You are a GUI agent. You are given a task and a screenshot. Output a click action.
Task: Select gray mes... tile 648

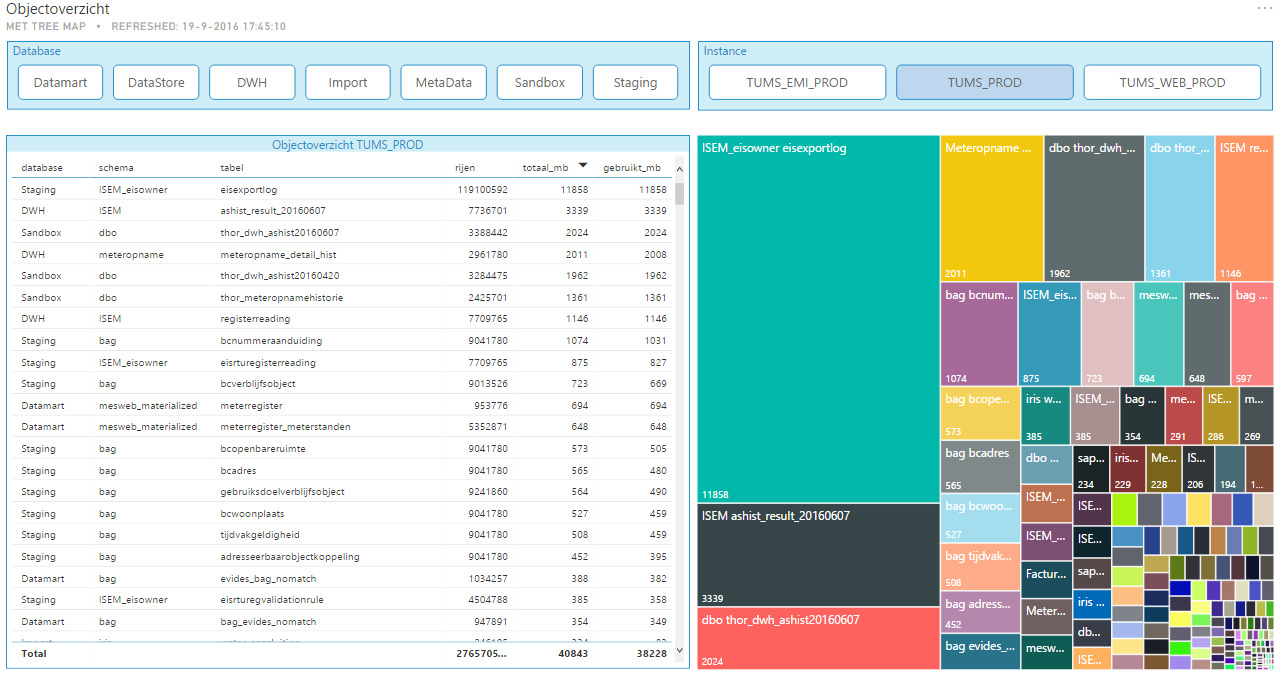click(1208, 334)
